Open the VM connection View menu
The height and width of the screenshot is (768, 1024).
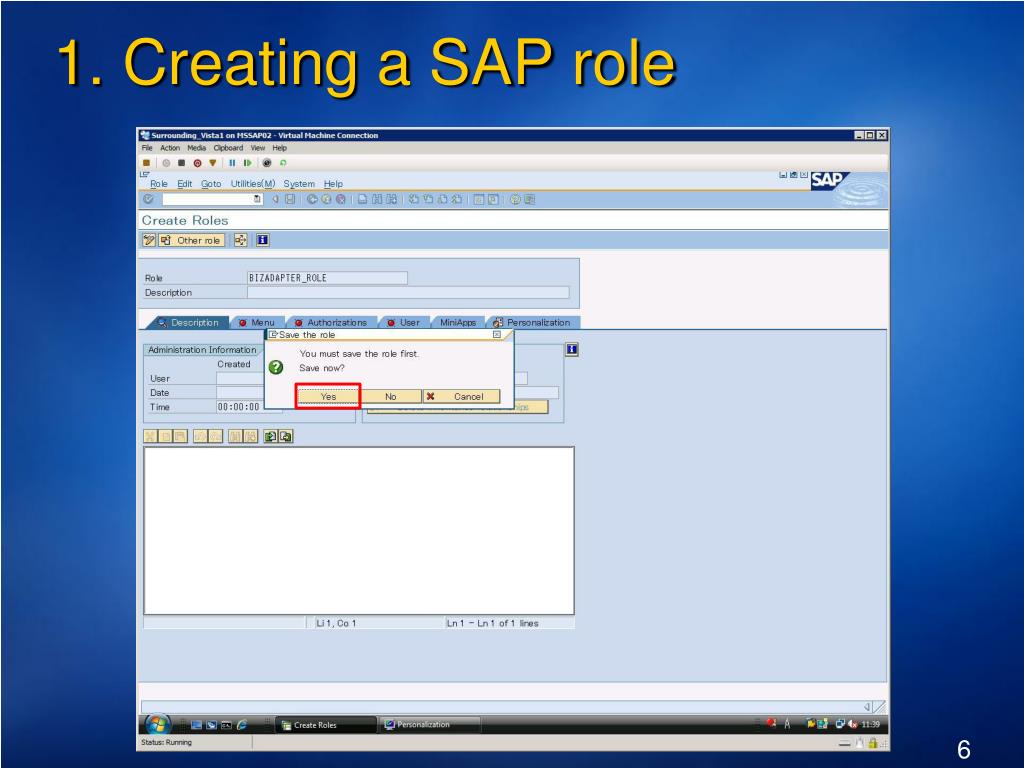[x=258, y=148]
